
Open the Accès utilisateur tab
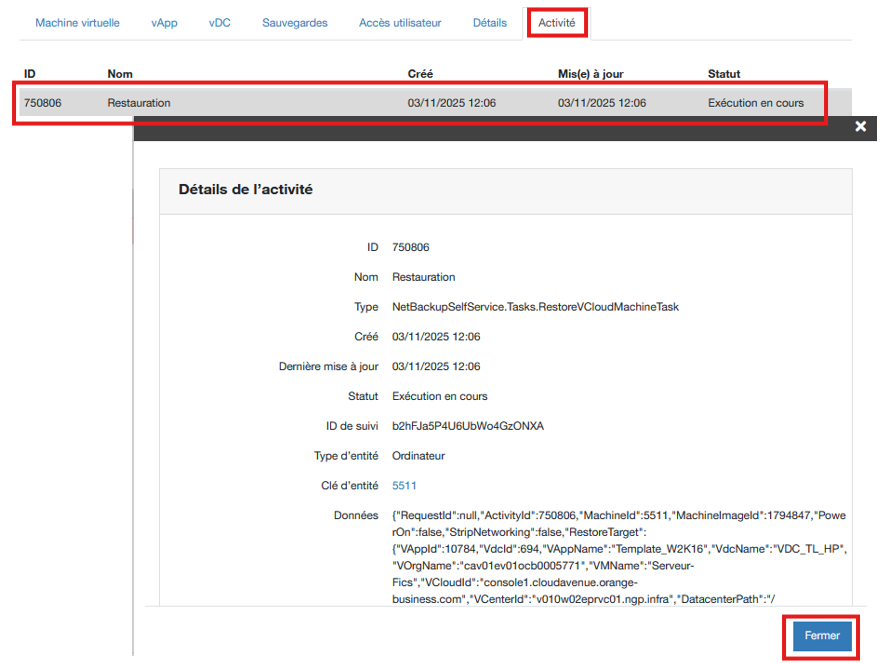[x=399, y=23]
